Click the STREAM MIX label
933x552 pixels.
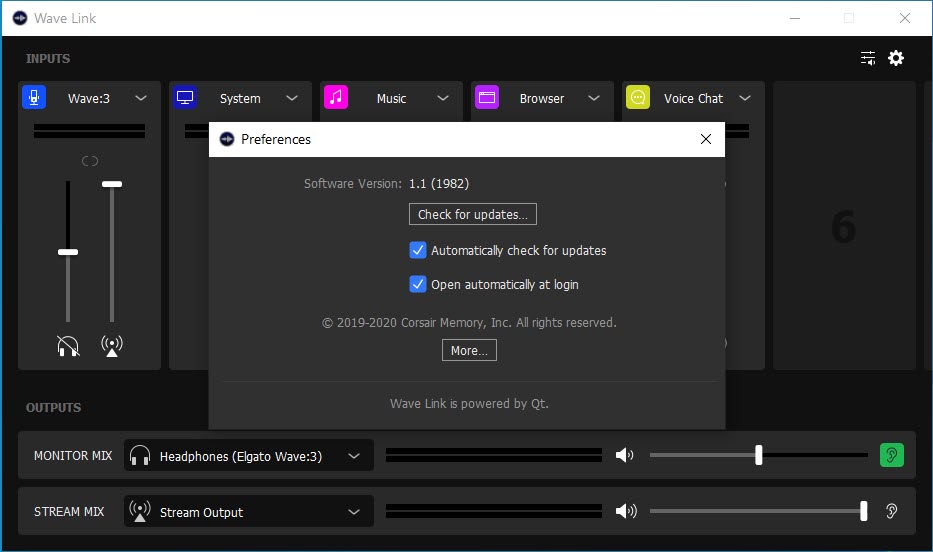click(x=69, y=512)
